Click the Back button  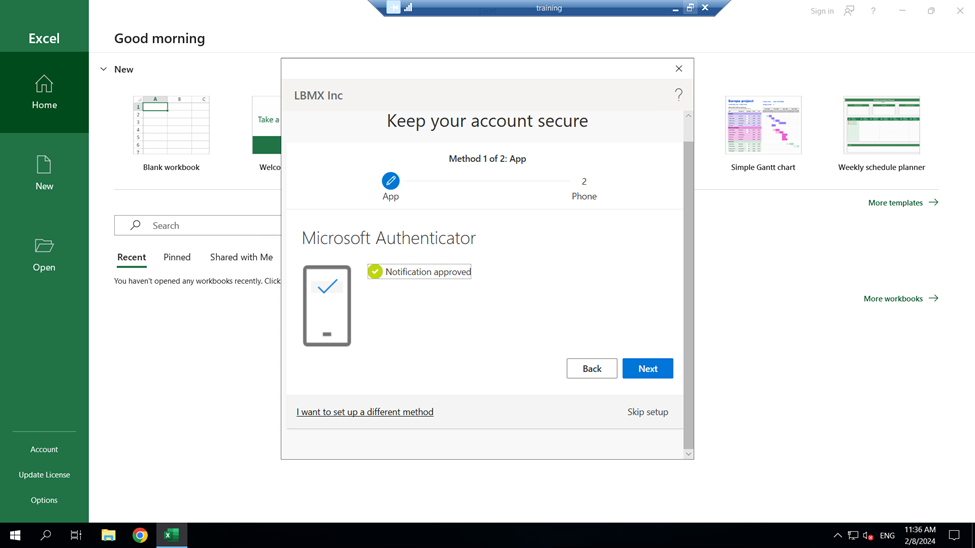pos(591,369)
